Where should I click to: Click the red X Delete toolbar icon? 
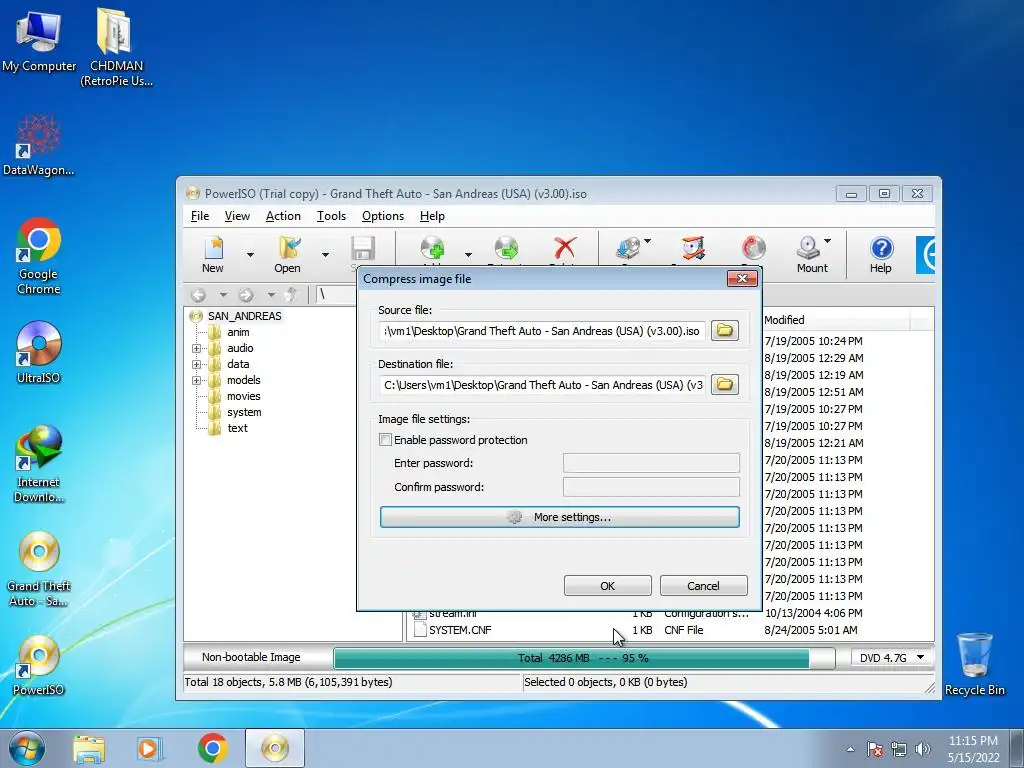click(564, 249)
